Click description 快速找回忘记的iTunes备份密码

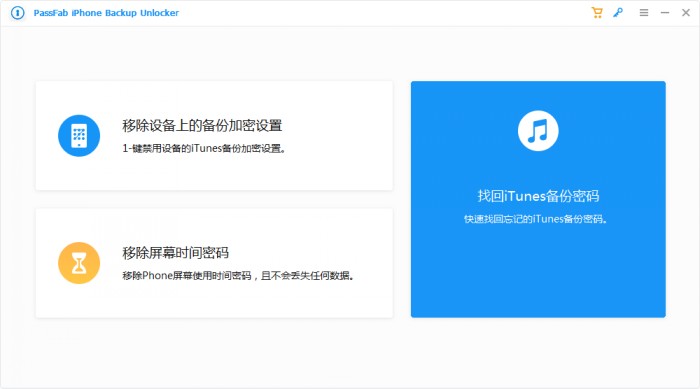[535, 219]
